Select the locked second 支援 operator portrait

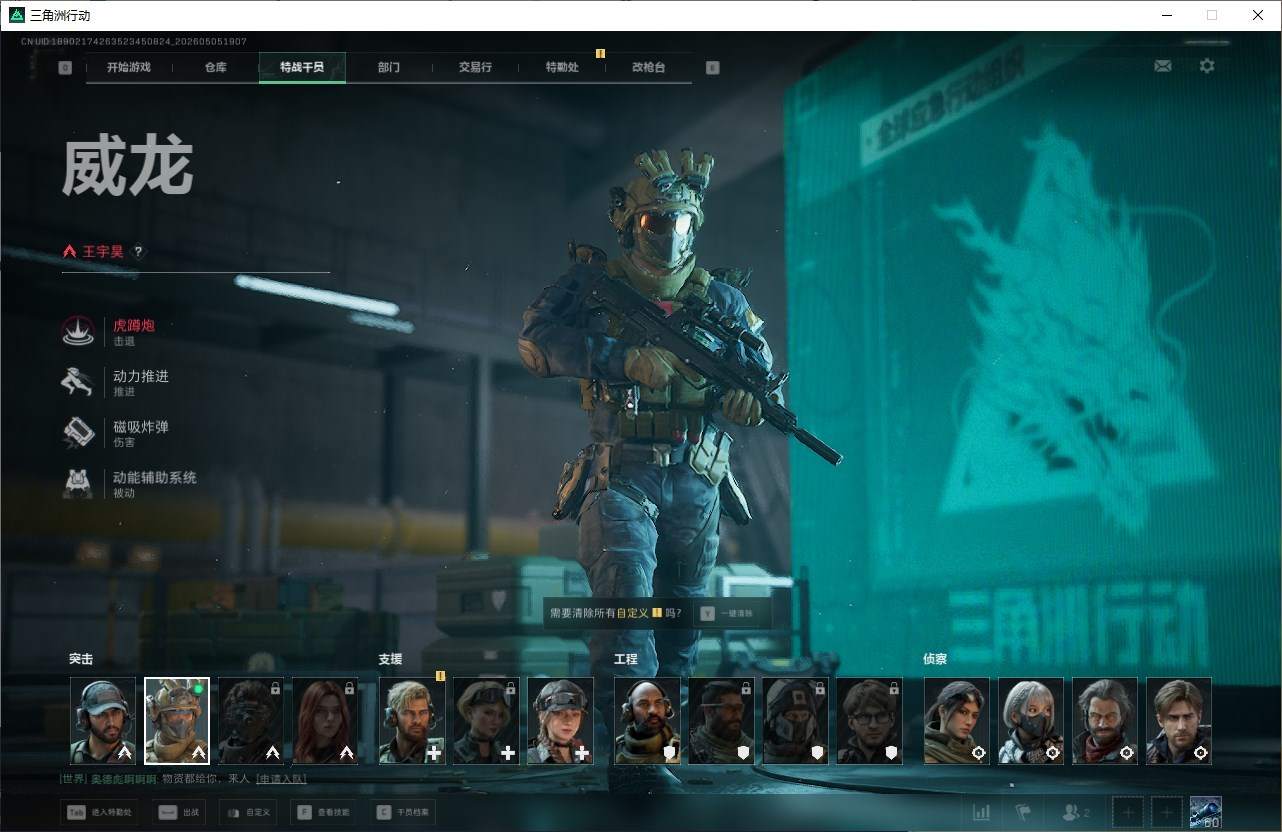point(486,721)
